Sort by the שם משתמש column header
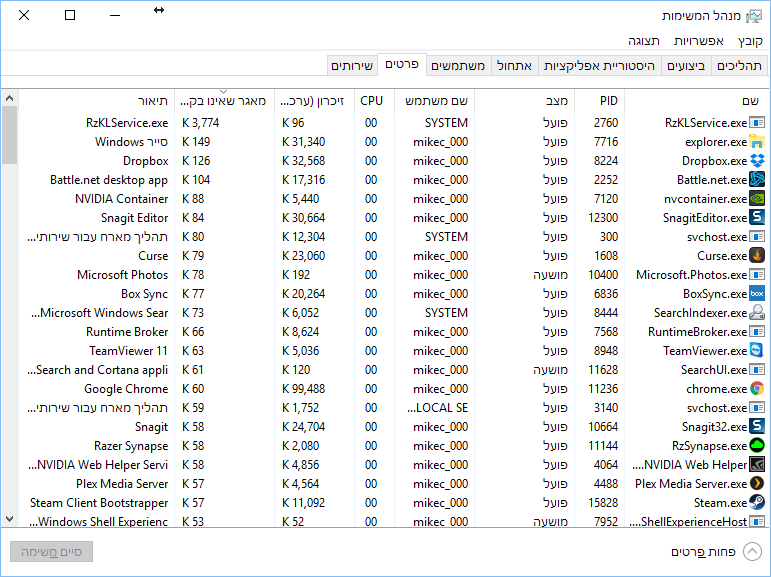 (x=434, y=101)
